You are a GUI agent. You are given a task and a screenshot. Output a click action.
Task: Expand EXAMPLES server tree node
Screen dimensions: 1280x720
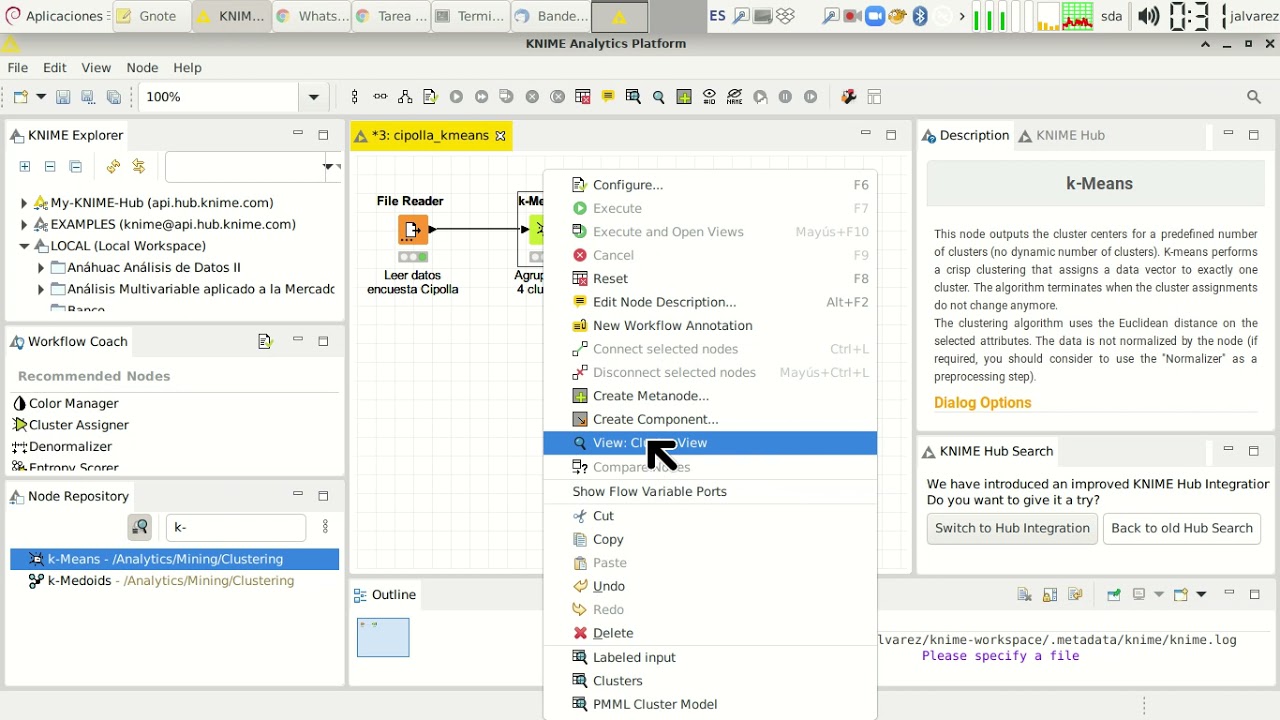(x=24, y=225)
